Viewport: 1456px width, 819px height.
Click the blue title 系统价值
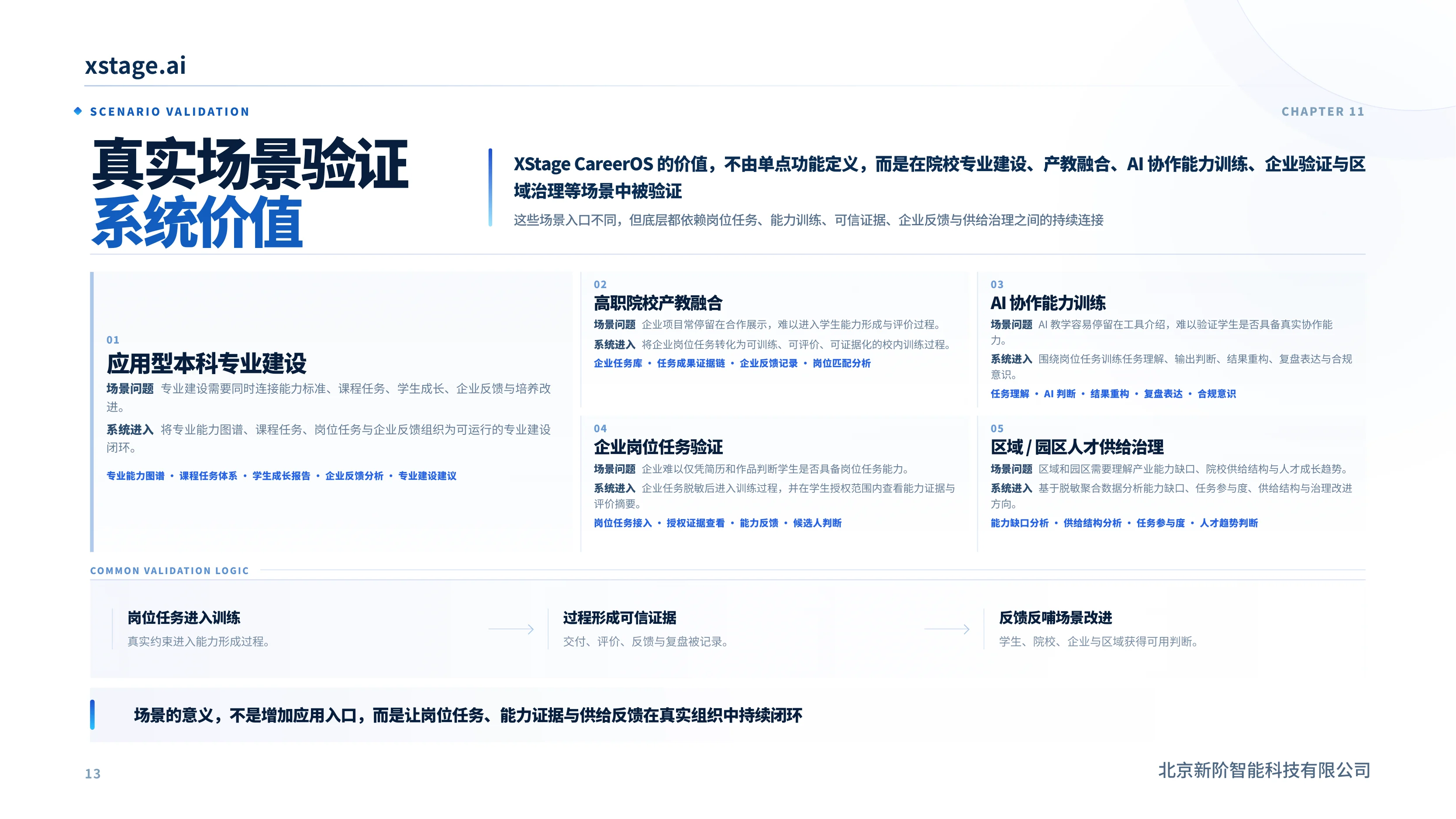pos(197,222)
